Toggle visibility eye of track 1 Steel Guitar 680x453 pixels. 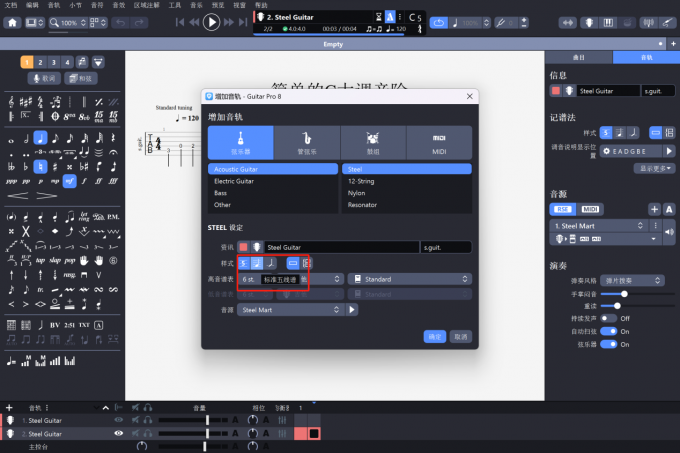point(119,421)
